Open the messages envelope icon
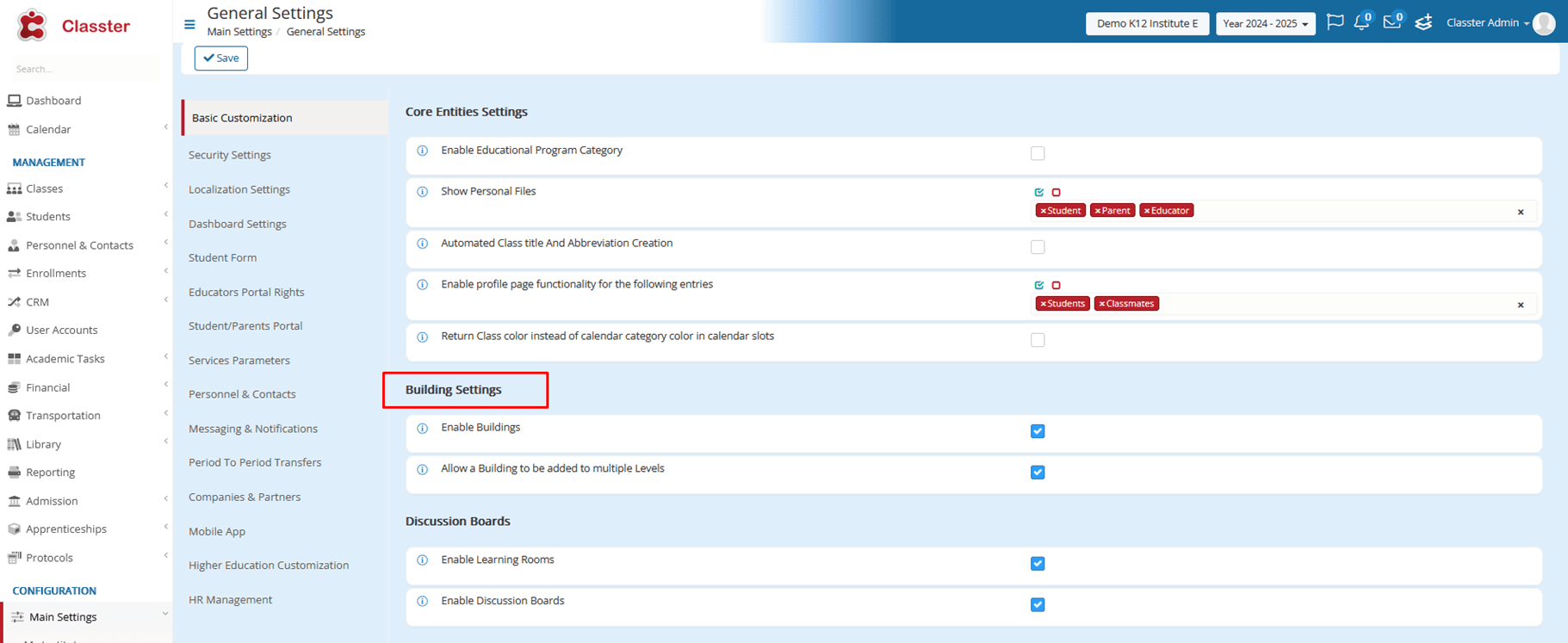The width and height of the screenshot is (1568, 643). point(1391,22)
